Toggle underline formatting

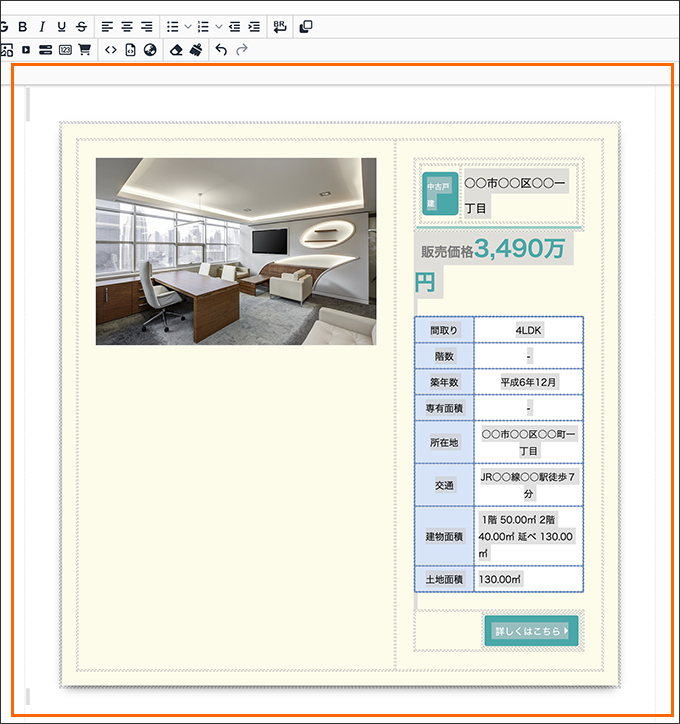click(x=61, y=27)
